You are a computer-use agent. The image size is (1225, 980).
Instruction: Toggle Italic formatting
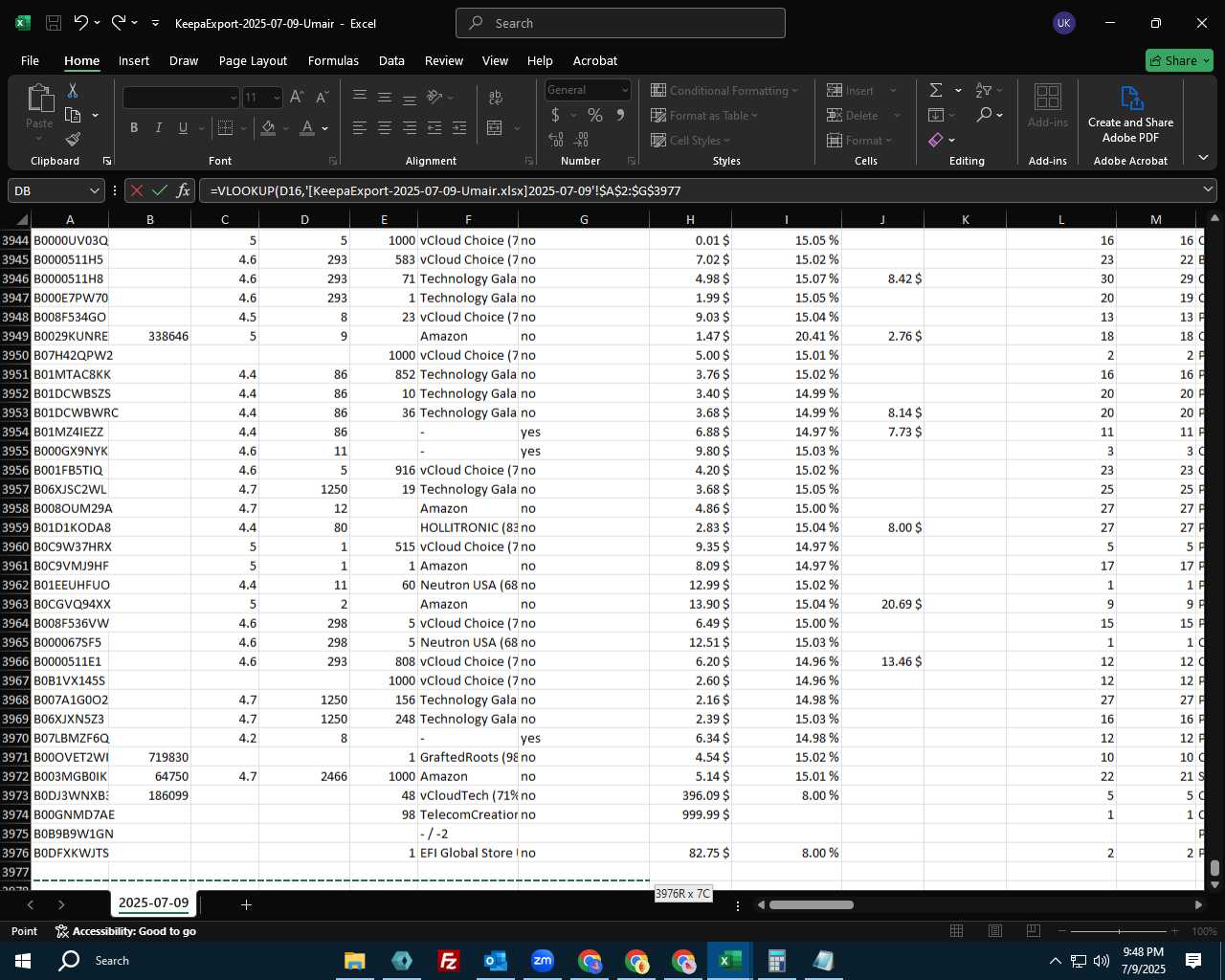(159, 127)
